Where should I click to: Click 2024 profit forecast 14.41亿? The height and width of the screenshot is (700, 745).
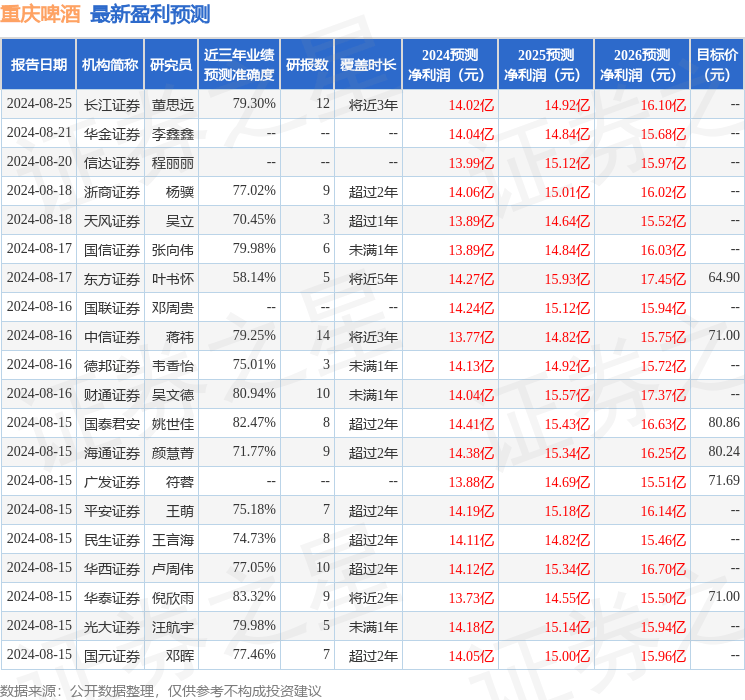click(x=471, y=424)
